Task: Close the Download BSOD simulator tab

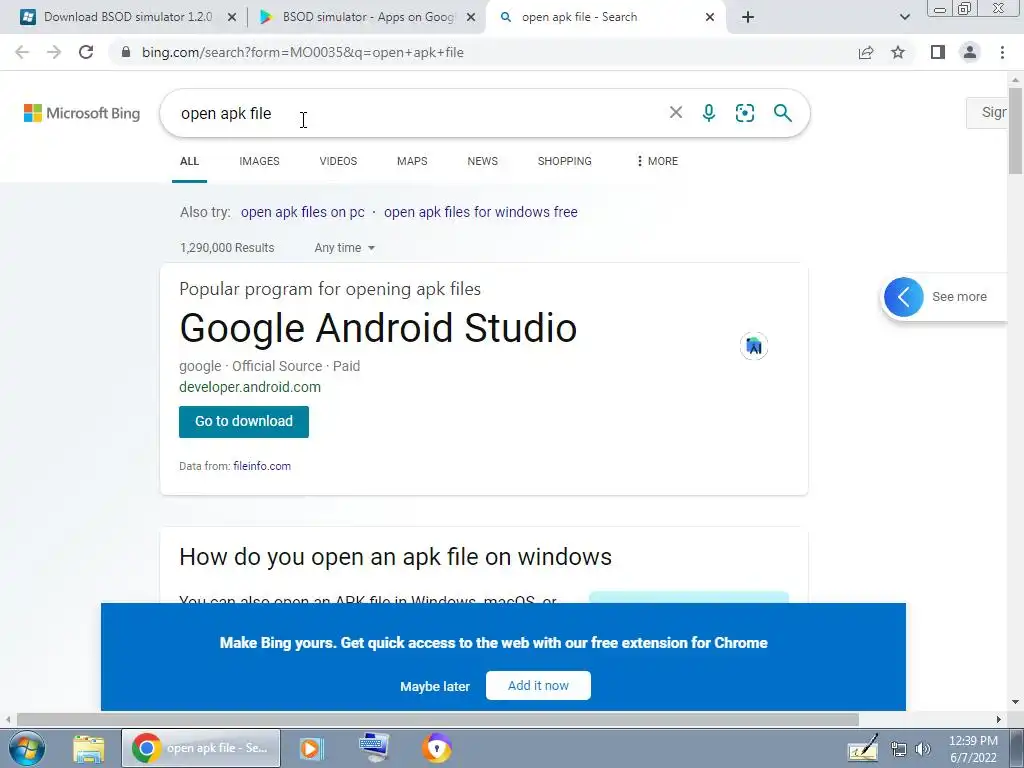Action: click(x=231, y=18)
